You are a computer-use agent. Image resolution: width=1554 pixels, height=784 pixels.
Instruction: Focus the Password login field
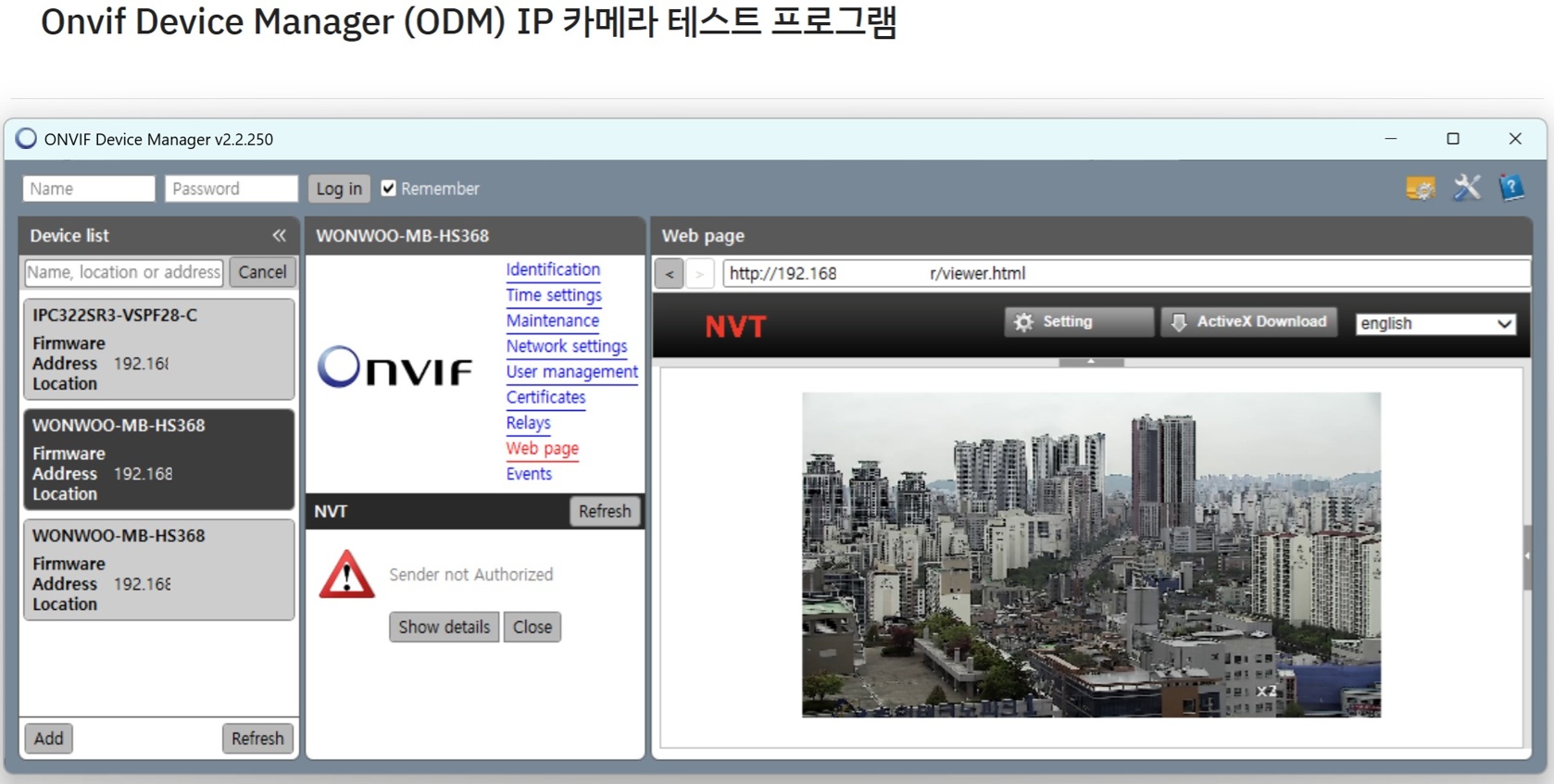tap(232, 189)
